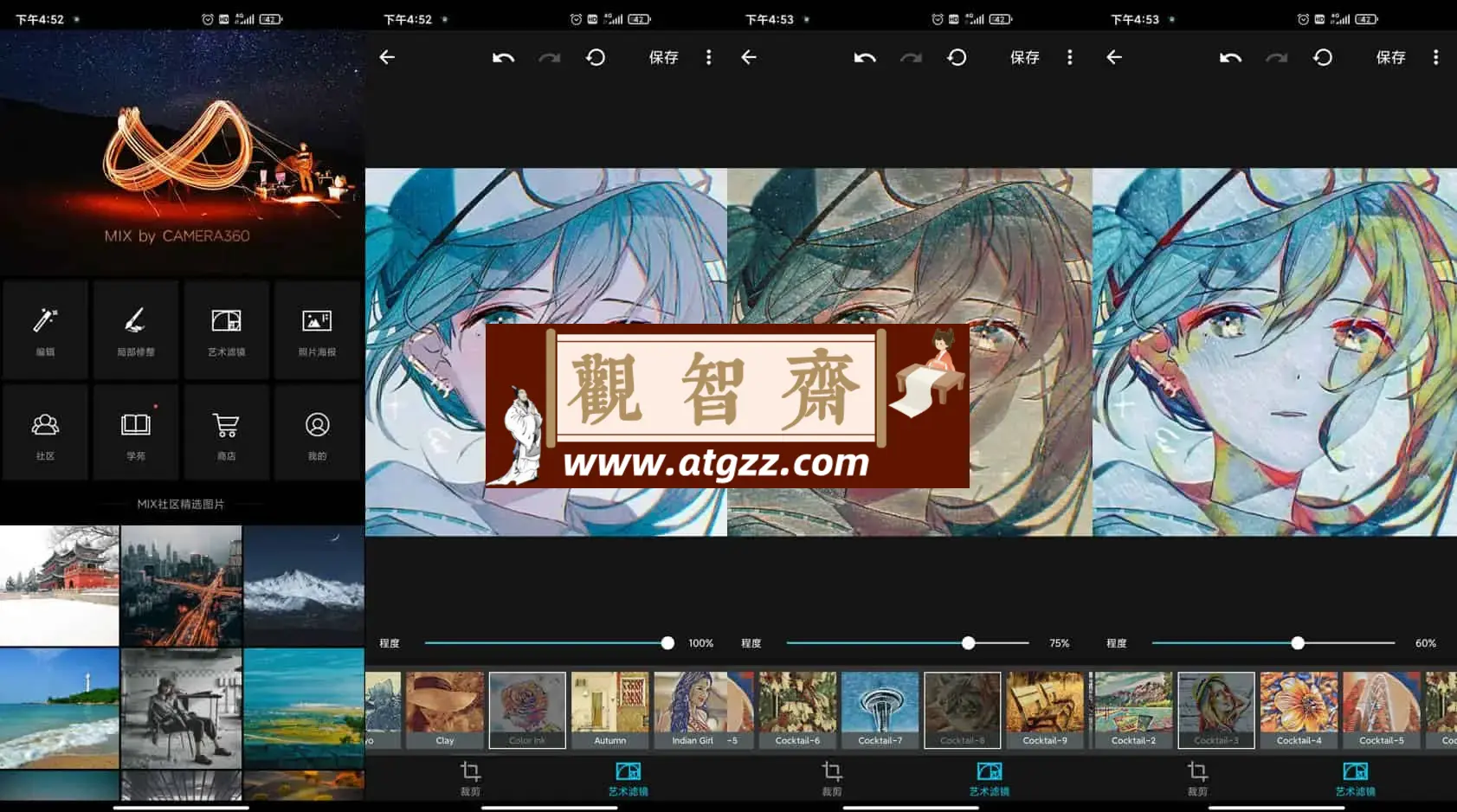Open 艺术滤镜 tile on MIX home grid

(x=227, y=330)
